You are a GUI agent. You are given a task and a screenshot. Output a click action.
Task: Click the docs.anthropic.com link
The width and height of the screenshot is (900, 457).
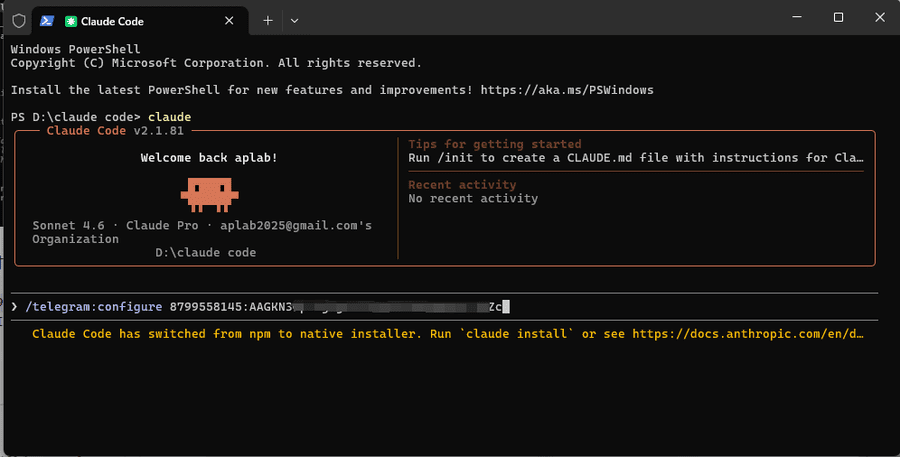[x=747, y=334]
